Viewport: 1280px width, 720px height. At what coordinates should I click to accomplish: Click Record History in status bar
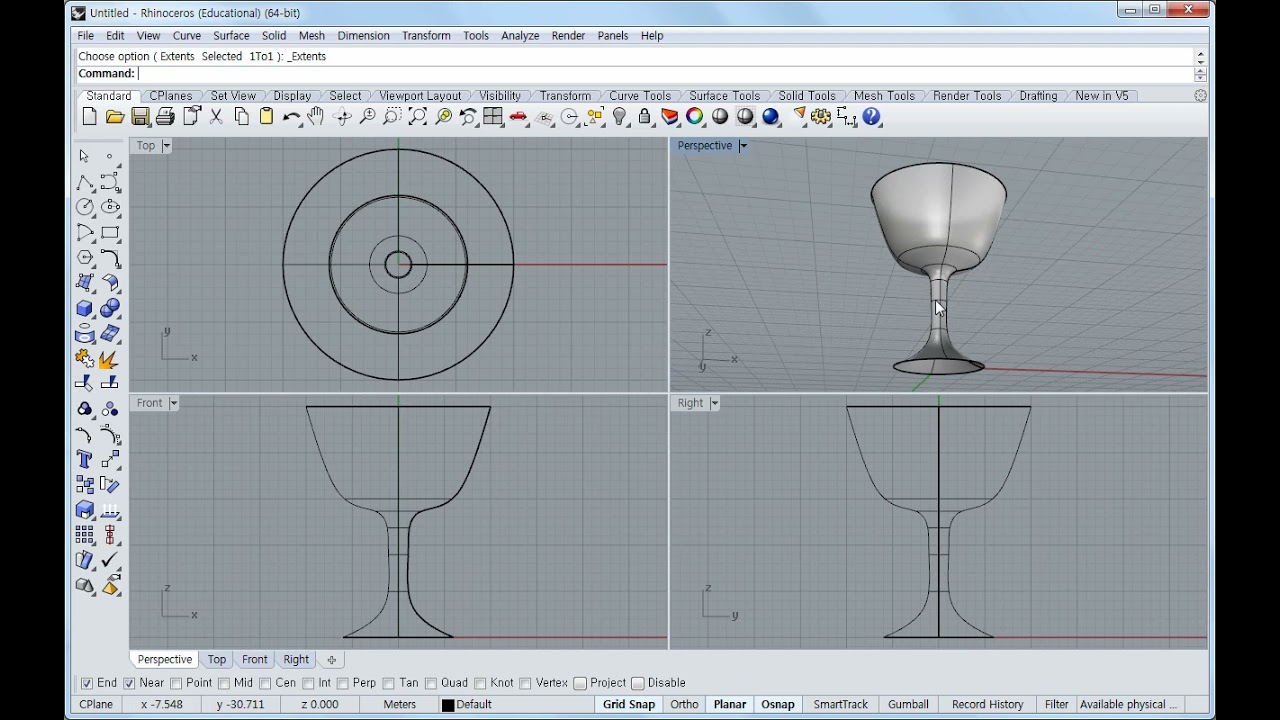(x=987, y=705)
